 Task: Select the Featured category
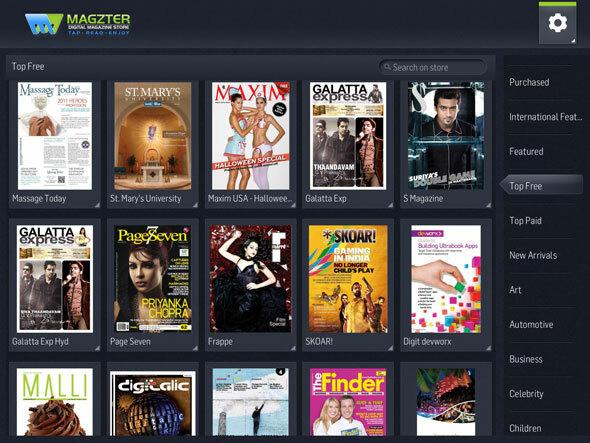tap(526, 152)
